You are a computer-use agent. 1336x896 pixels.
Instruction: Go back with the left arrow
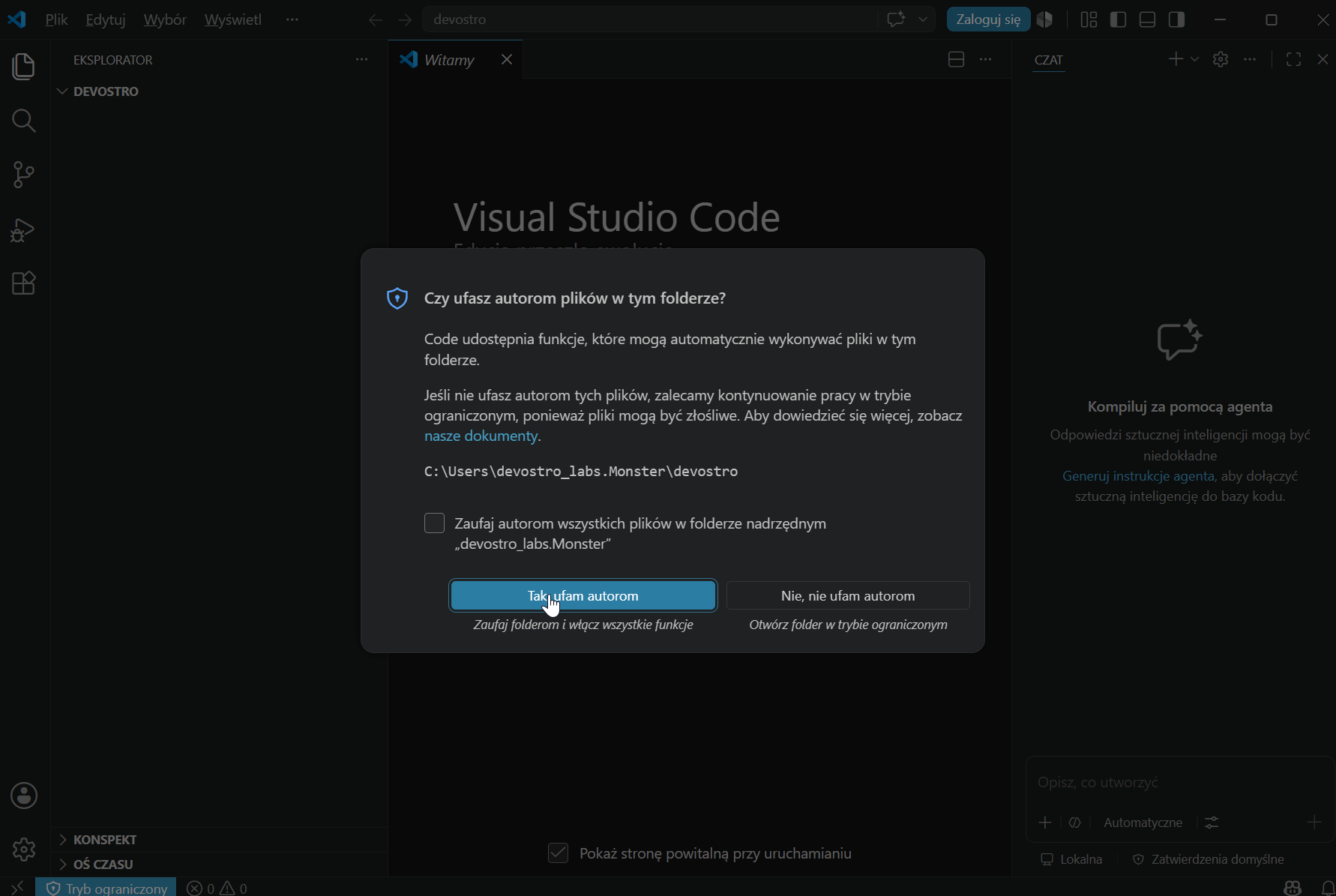pos(376,19)
